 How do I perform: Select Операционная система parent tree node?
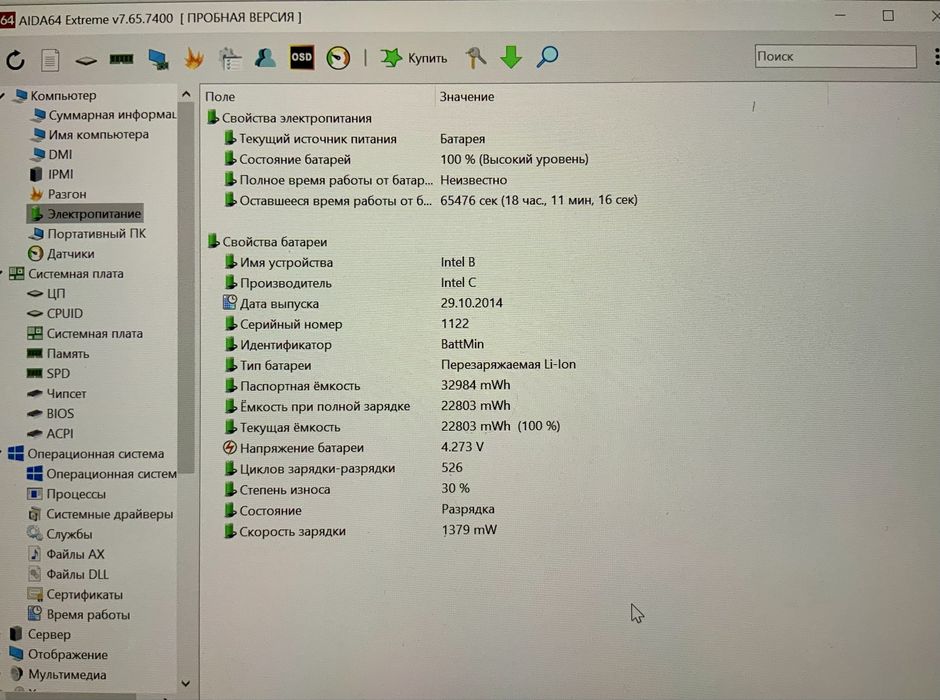86,454
